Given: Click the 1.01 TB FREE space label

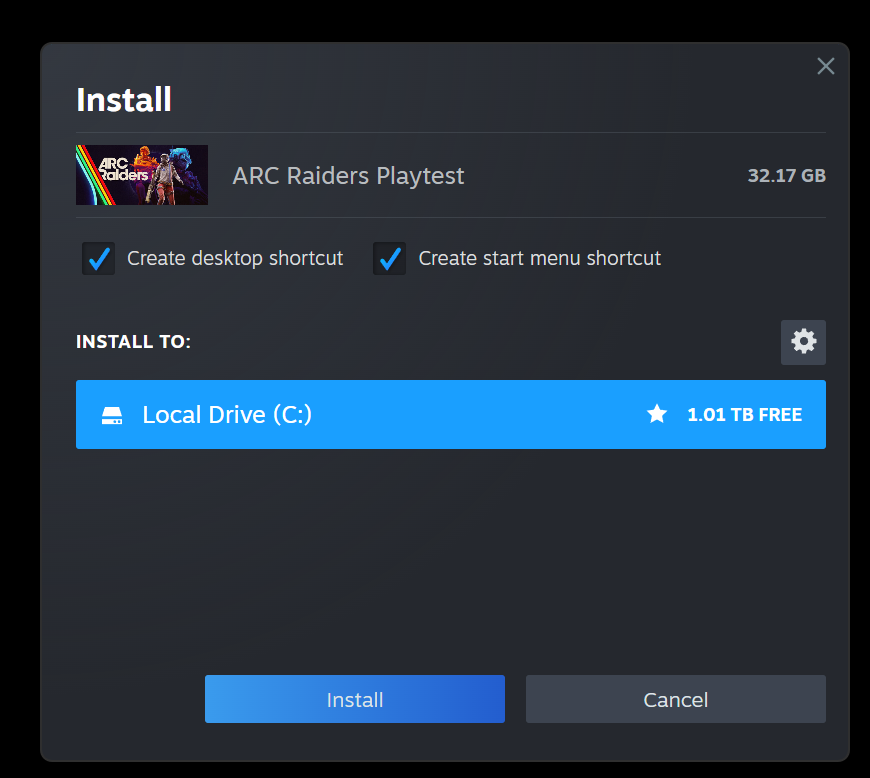Looking at the screenshot, I should pyautogui.click(x=745, y=415).
